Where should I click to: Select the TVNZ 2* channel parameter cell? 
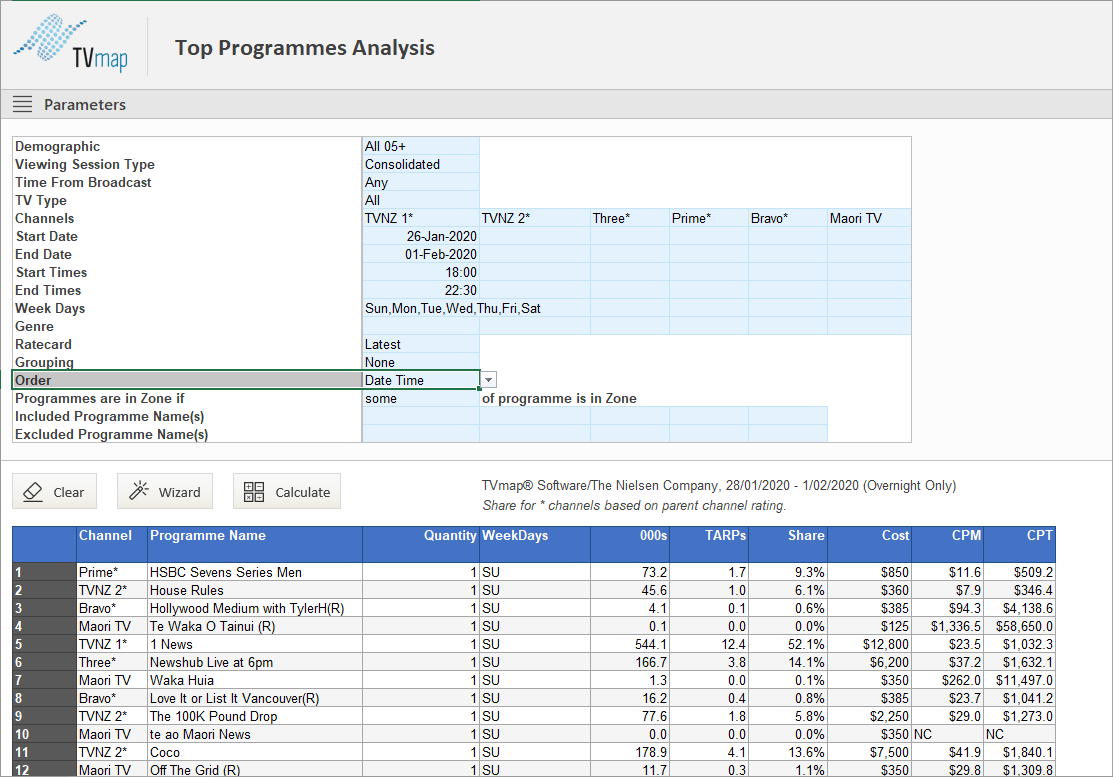point(535,218)
